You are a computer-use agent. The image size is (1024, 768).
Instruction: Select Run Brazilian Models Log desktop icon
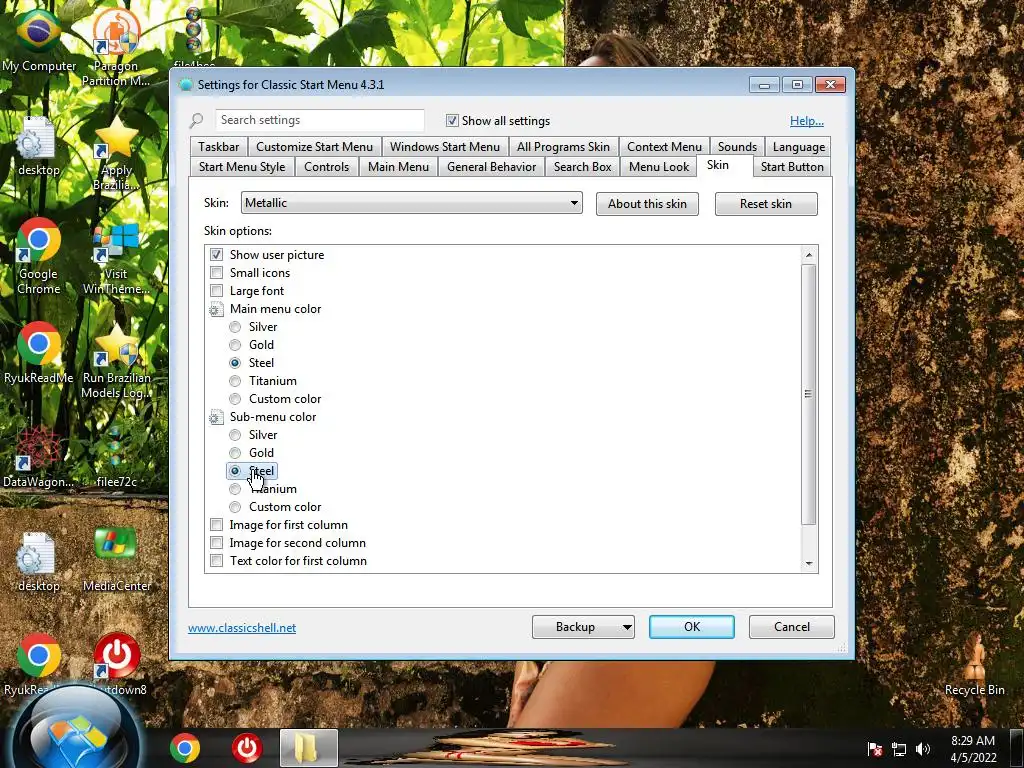point(116,359)
